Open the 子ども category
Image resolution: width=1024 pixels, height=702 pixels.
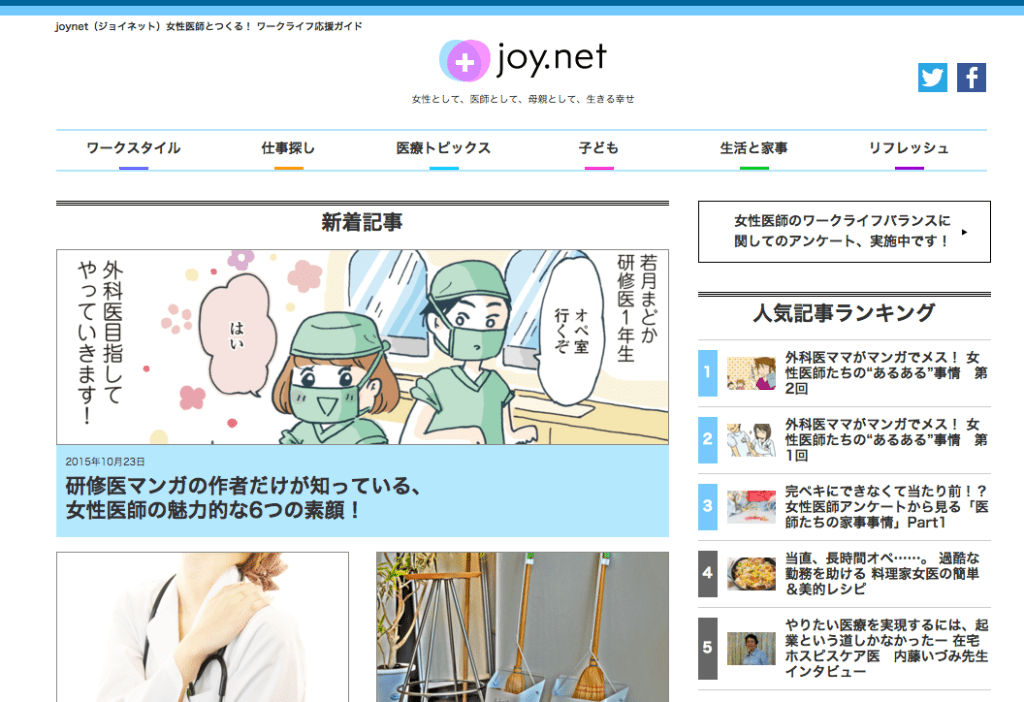tap(598, 148)
